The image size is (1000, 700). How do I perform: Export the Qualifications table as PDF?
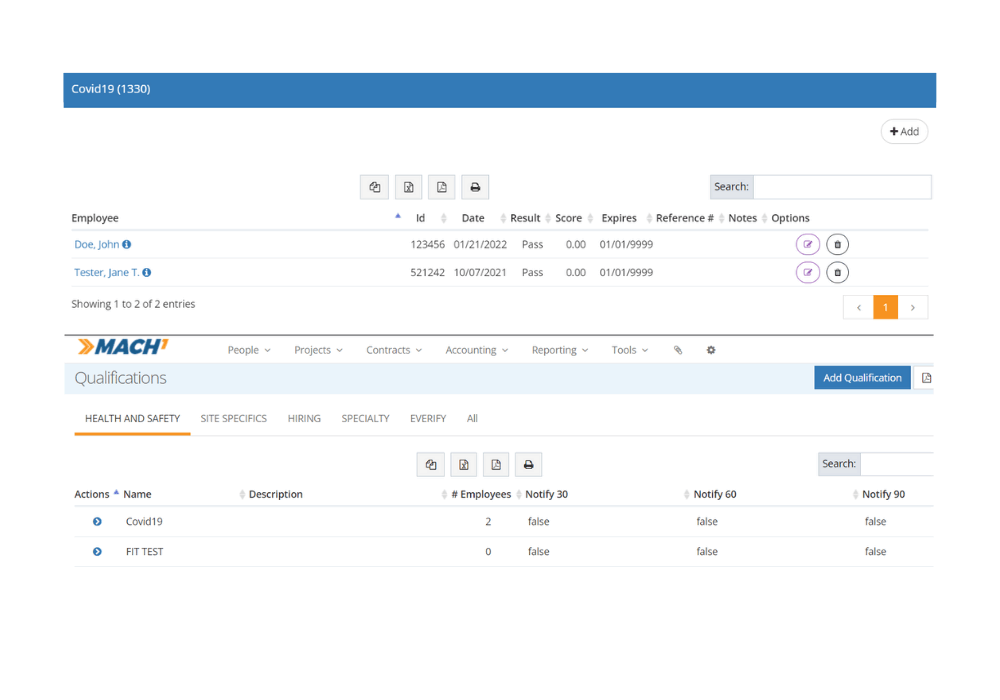(496, 464)
